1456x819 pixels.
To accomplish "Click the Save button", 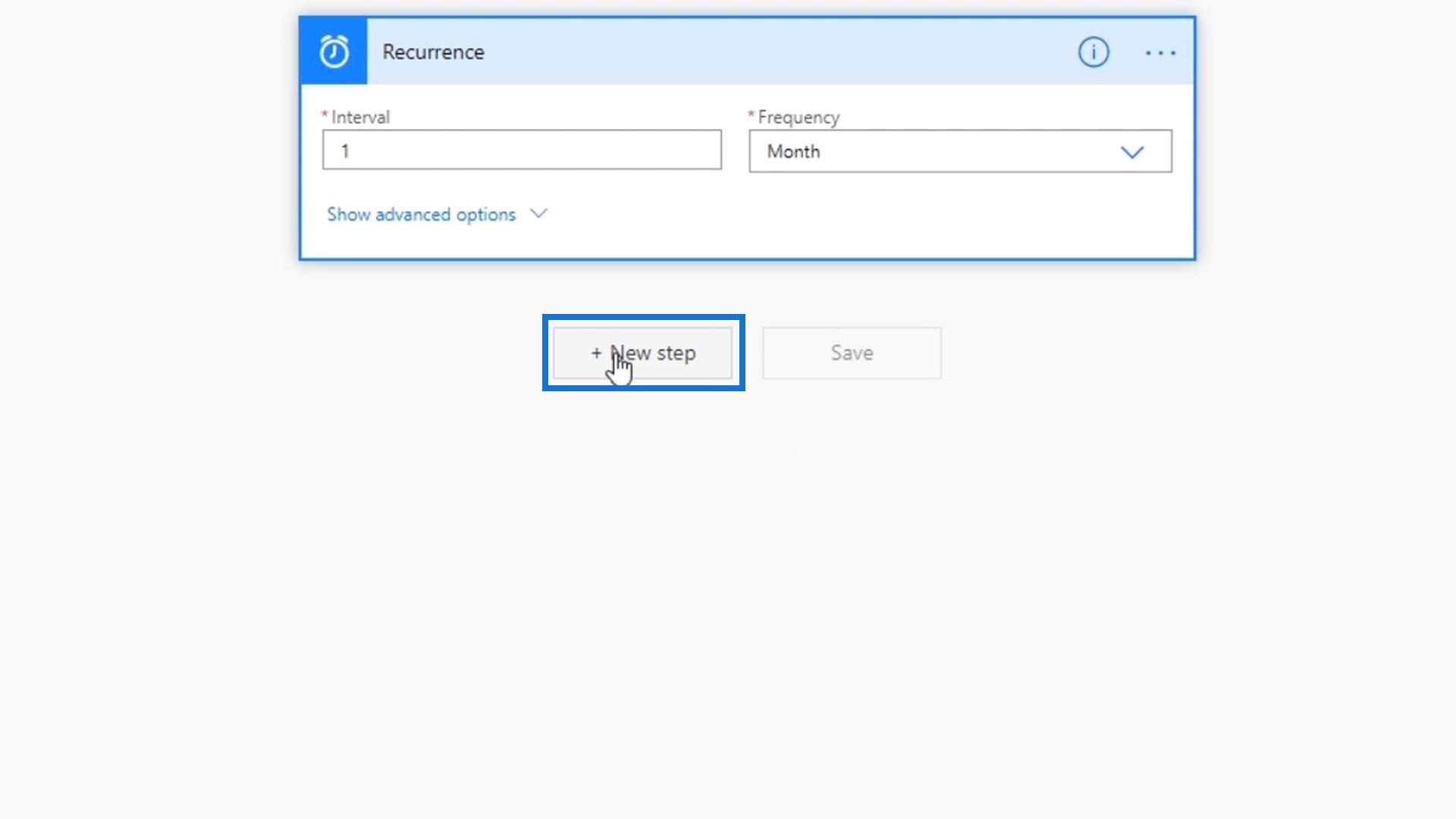I will pos(852,353).
